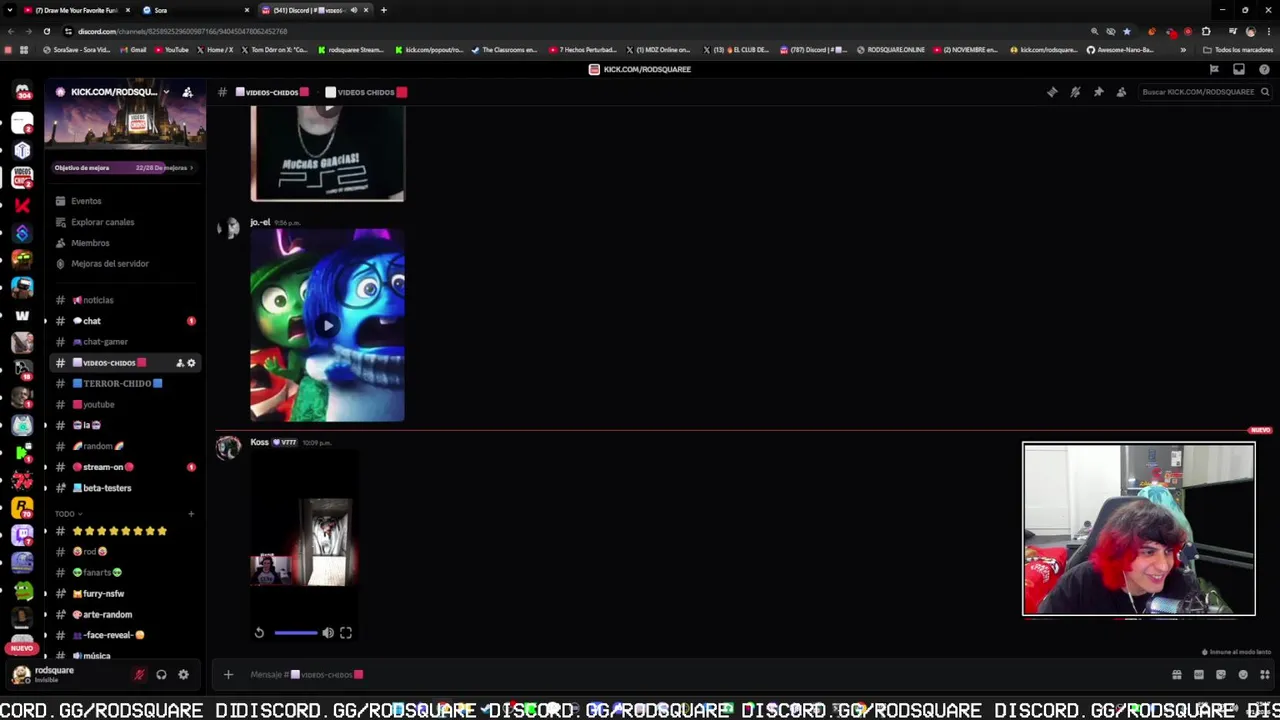Click the replay icon on Koss video
The width and height of the screenshot is (1280, 720).
[259, 632]
